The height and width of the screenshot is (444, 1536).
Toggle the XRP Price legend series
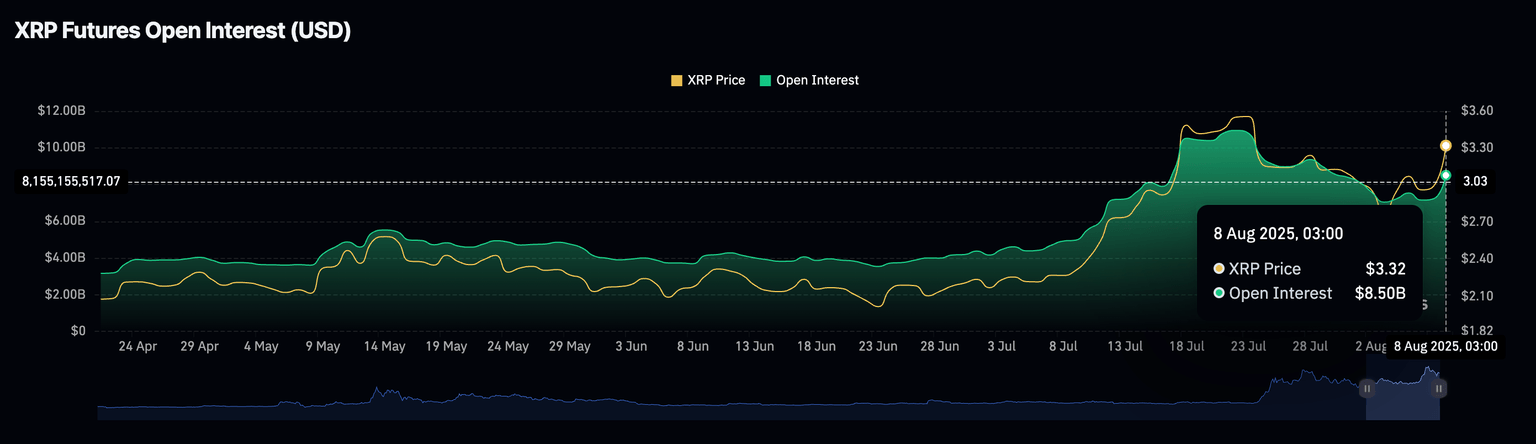click(716, 80)
